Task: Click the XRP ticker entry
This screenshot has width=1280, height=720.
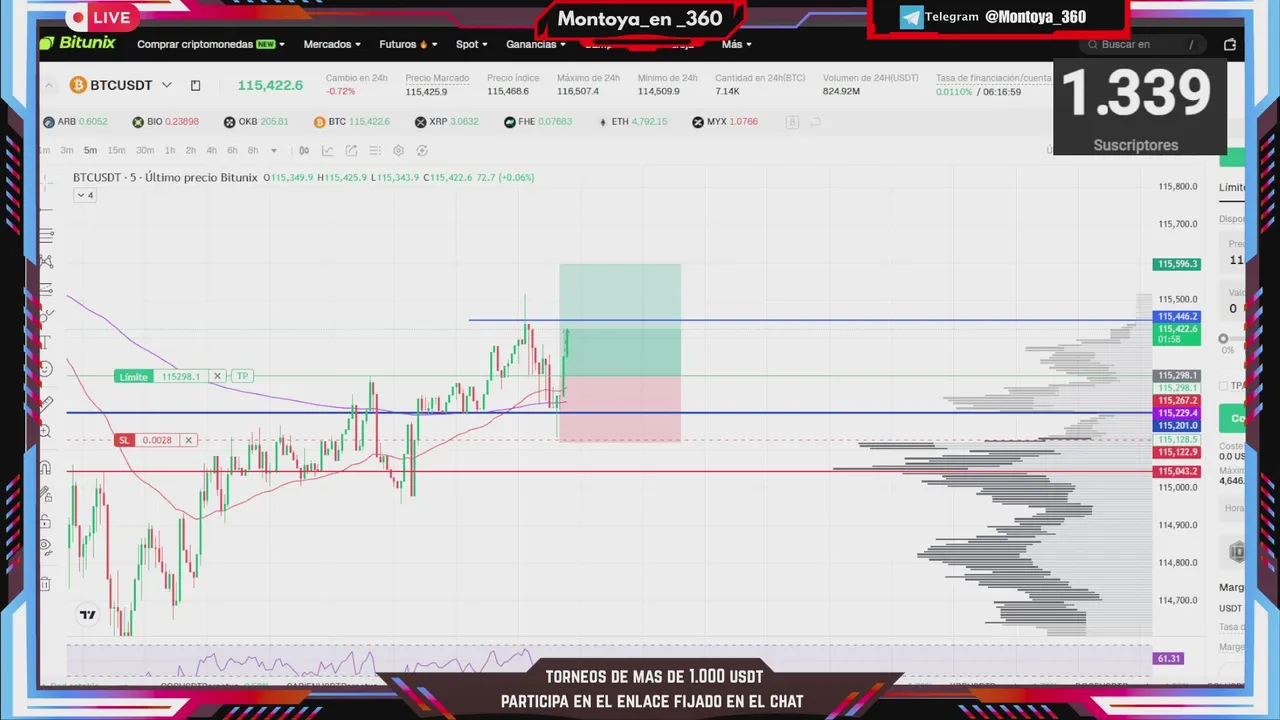Action: tap(447, 122)
